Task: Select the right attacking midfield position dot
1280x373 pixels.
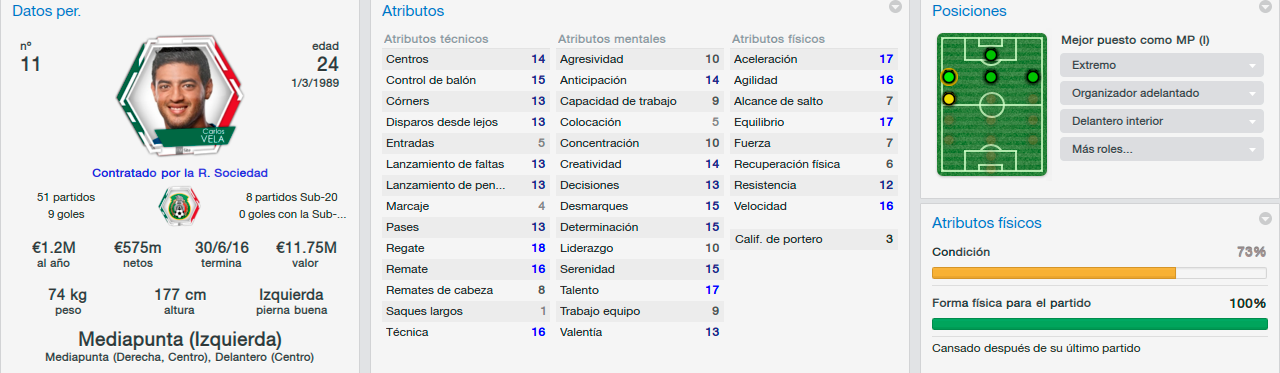Action: tap(1033, 77)
